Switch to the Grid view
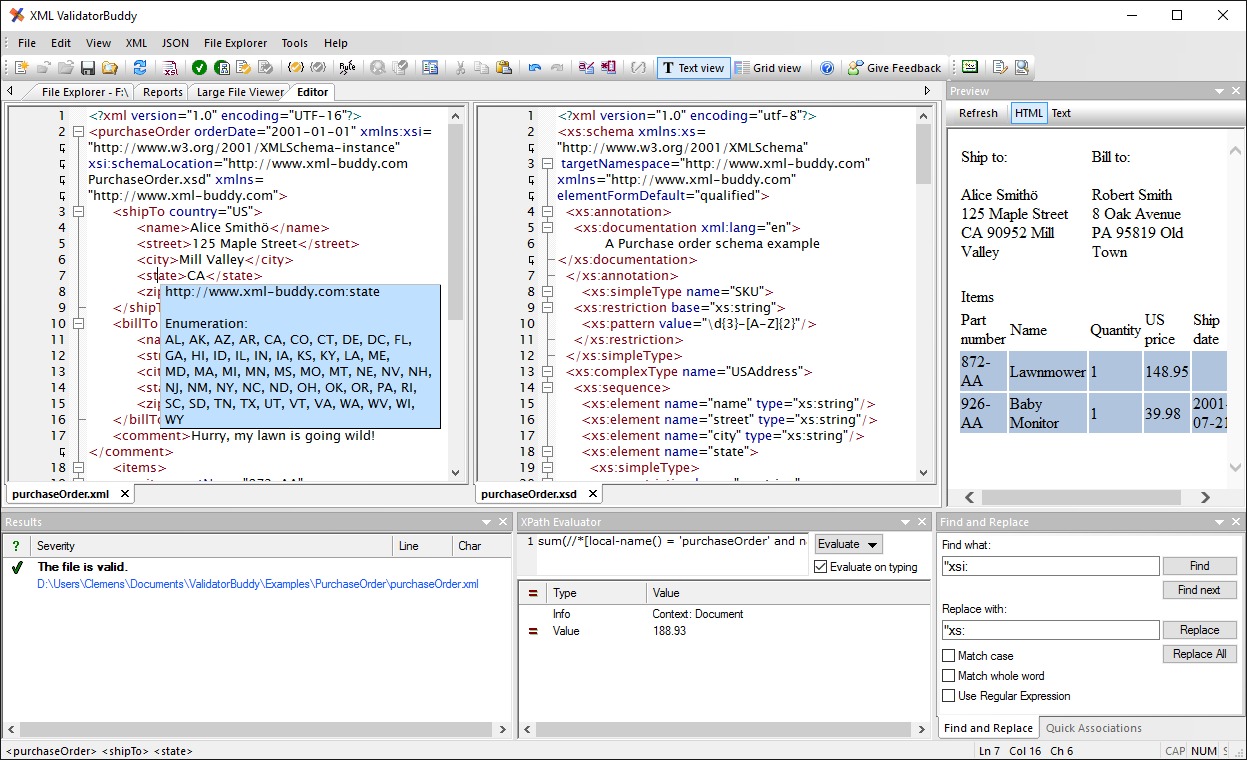The height and width of the screenshot is (760, 1247). [x=769, y=68]
